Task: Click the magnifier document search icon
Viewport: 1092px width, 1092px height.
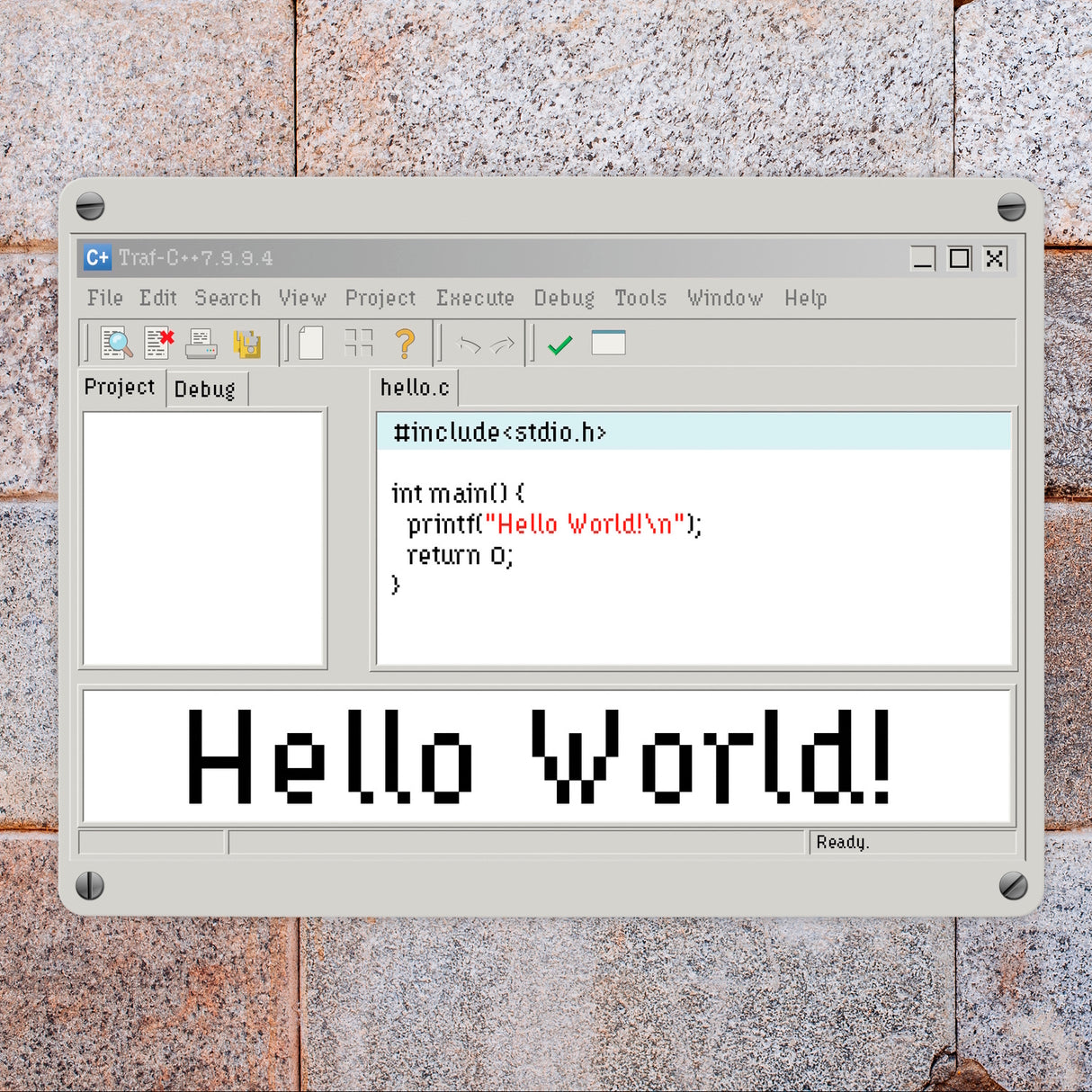Action: pyautogui.click(x=117, y=344)
